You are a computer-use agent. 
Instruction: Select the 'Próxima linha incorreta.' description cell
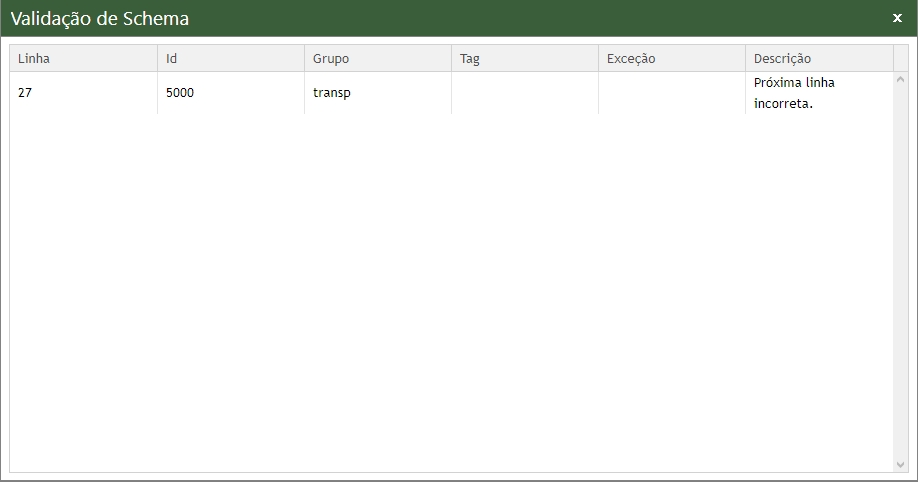click(818, 93)
